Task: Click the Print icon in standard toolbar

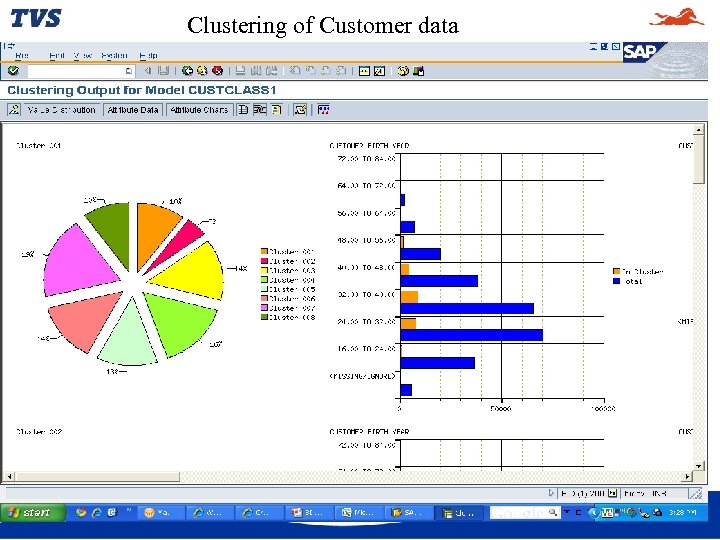Action: click(x=240, y=71)
